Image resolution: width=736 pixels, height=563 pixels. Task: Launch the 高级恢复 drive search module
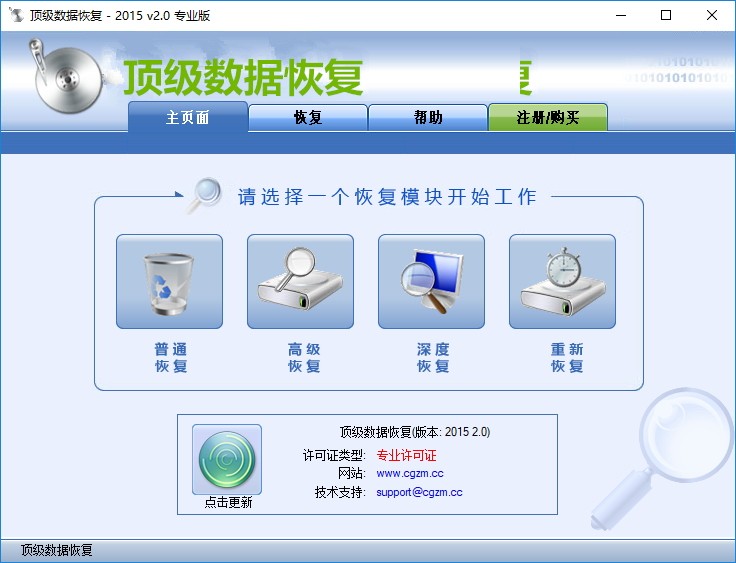(x=300, y=281)
